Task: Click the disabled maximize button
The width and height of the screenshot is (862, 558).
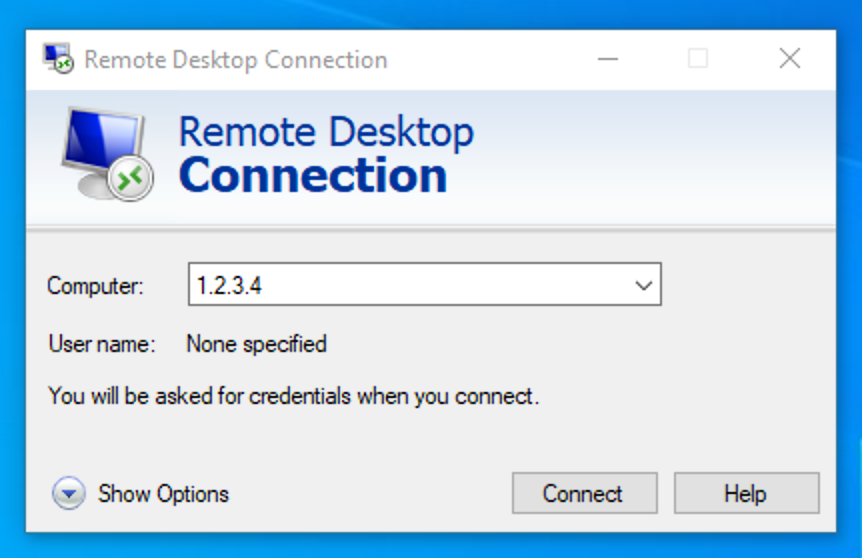Action: click(698, 58)
